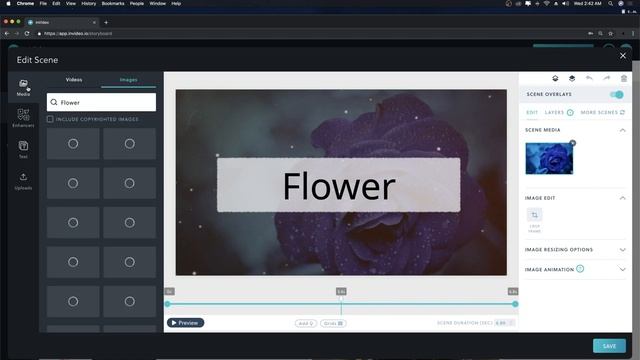Collapse the Scene Media section
The image size is (640, 360).
[622, 130]
